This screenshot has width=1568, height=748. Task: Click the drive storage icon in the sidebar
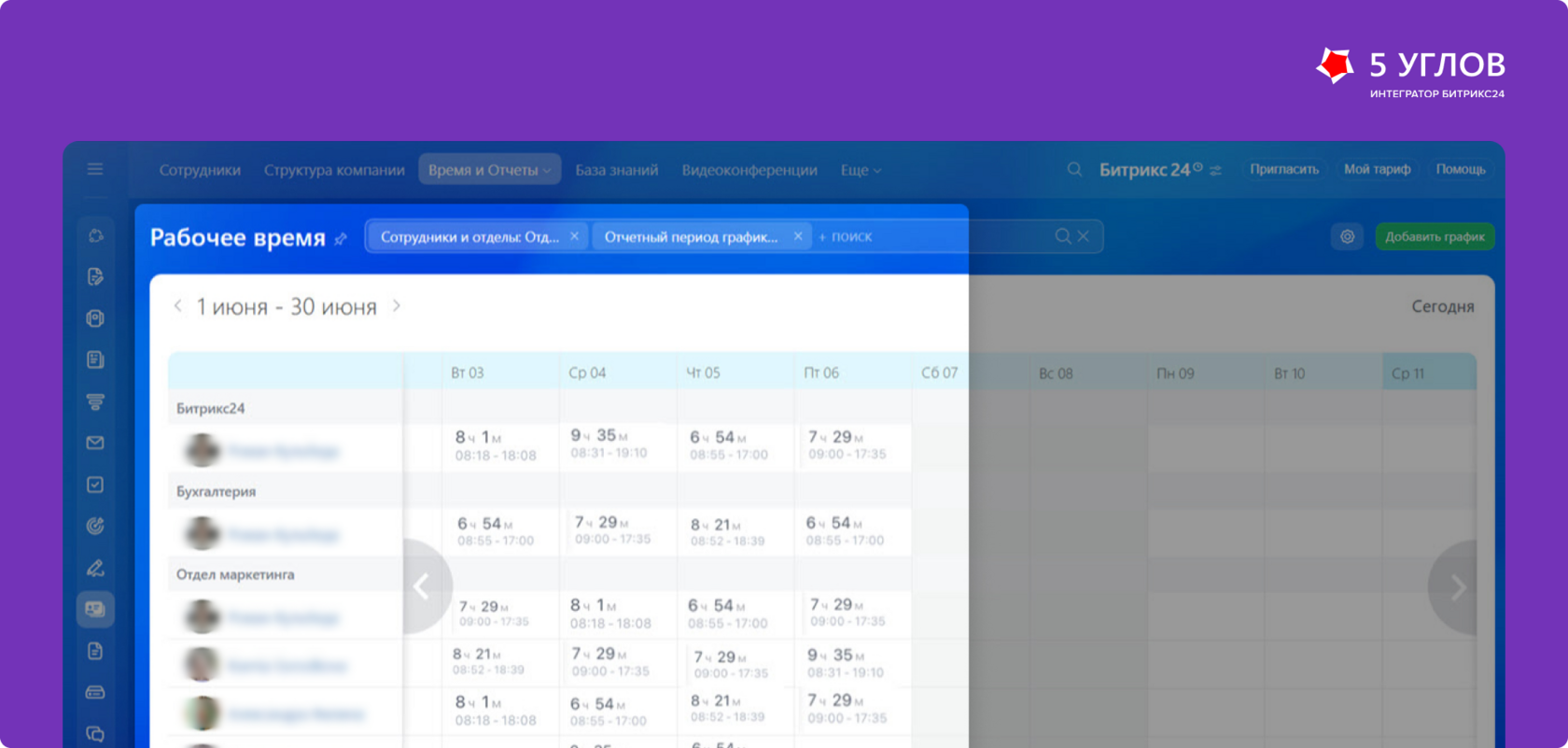pos(95,692)
